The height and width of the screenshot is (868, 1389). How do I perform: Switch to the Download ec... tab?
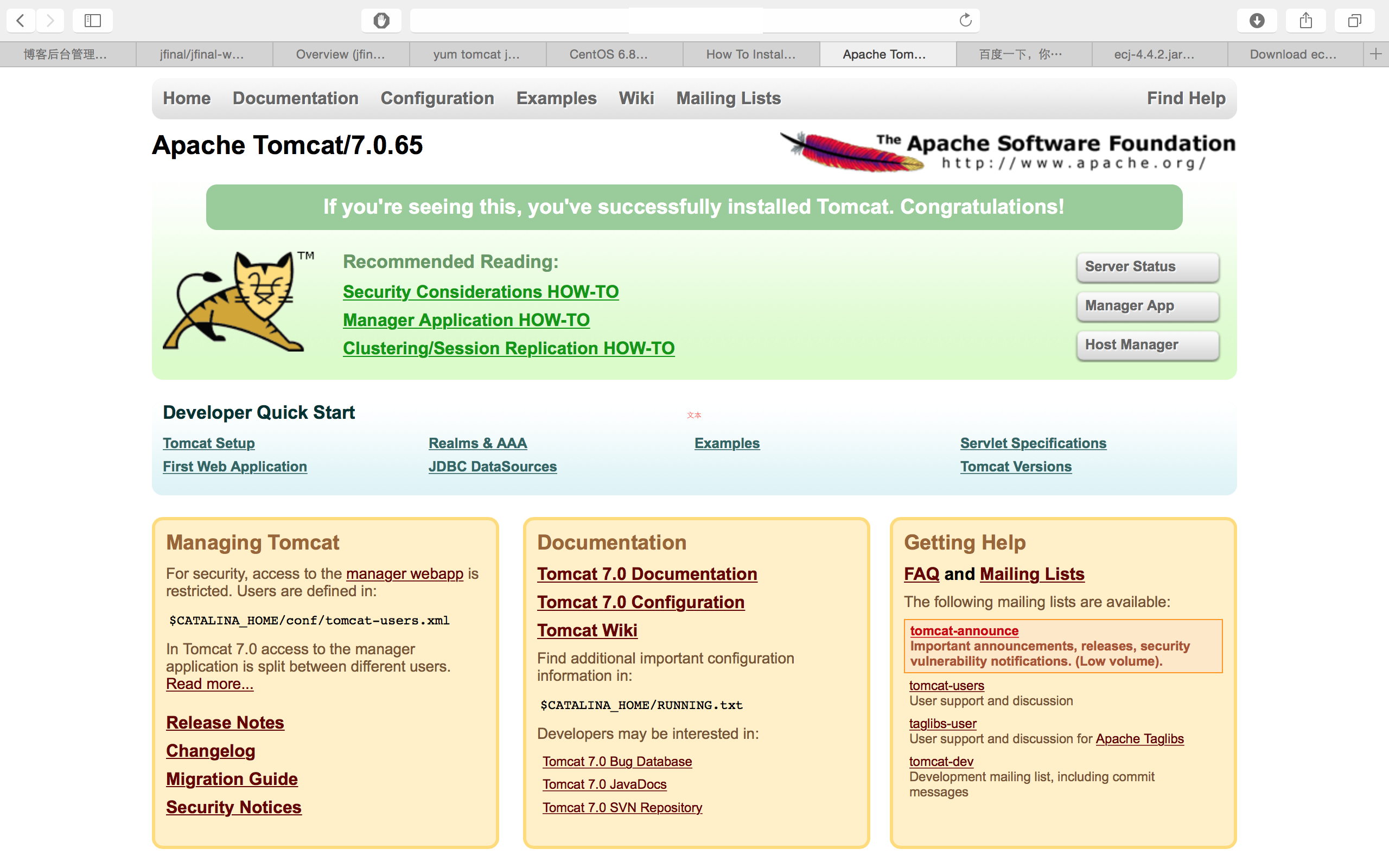(x=1296, y=54)
